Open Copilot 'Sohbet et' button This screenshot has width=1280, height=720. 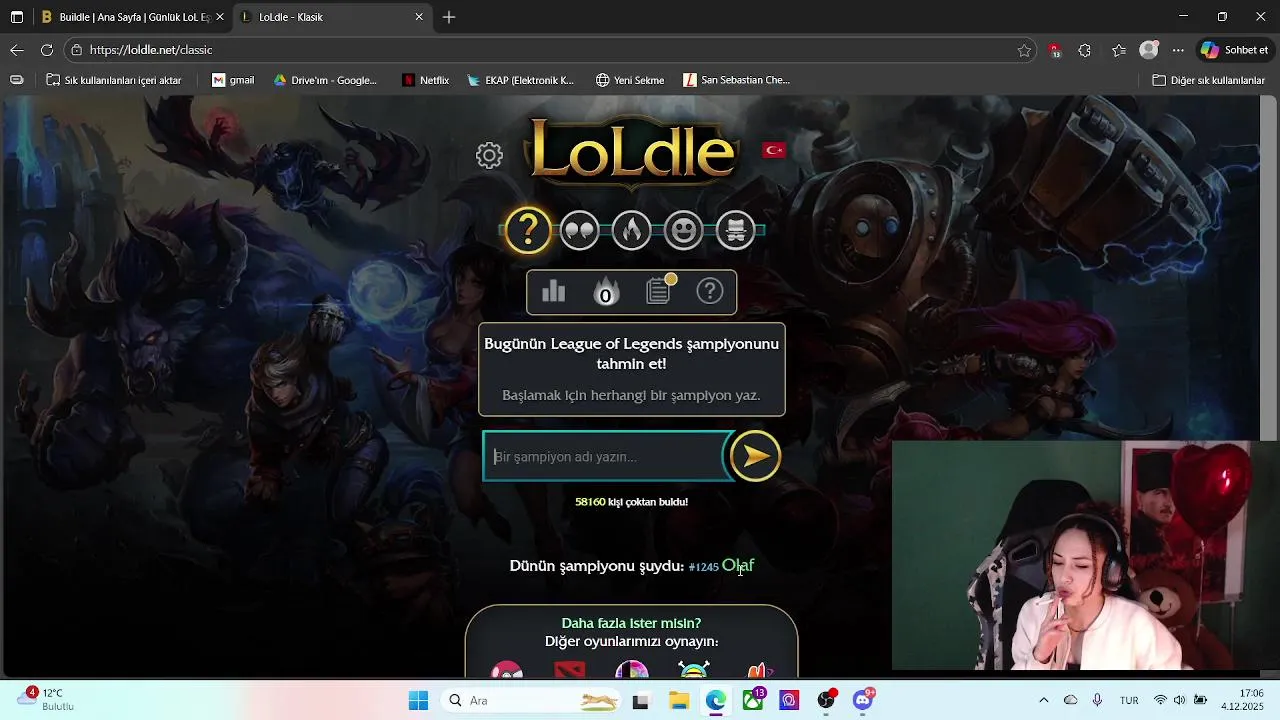[x=1235, y=50]
